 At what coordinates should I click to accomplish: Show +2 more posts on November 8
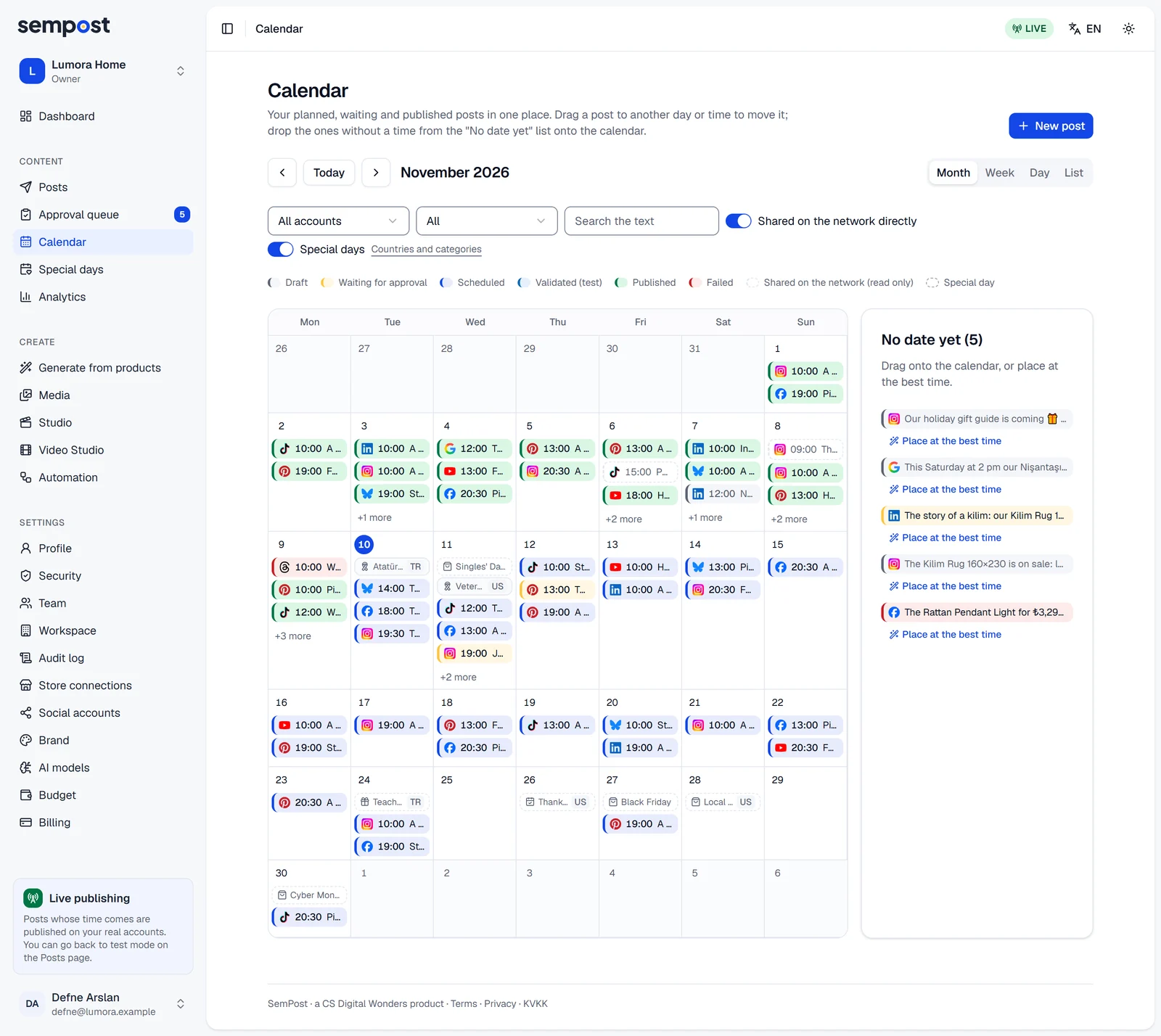point(789,519)
